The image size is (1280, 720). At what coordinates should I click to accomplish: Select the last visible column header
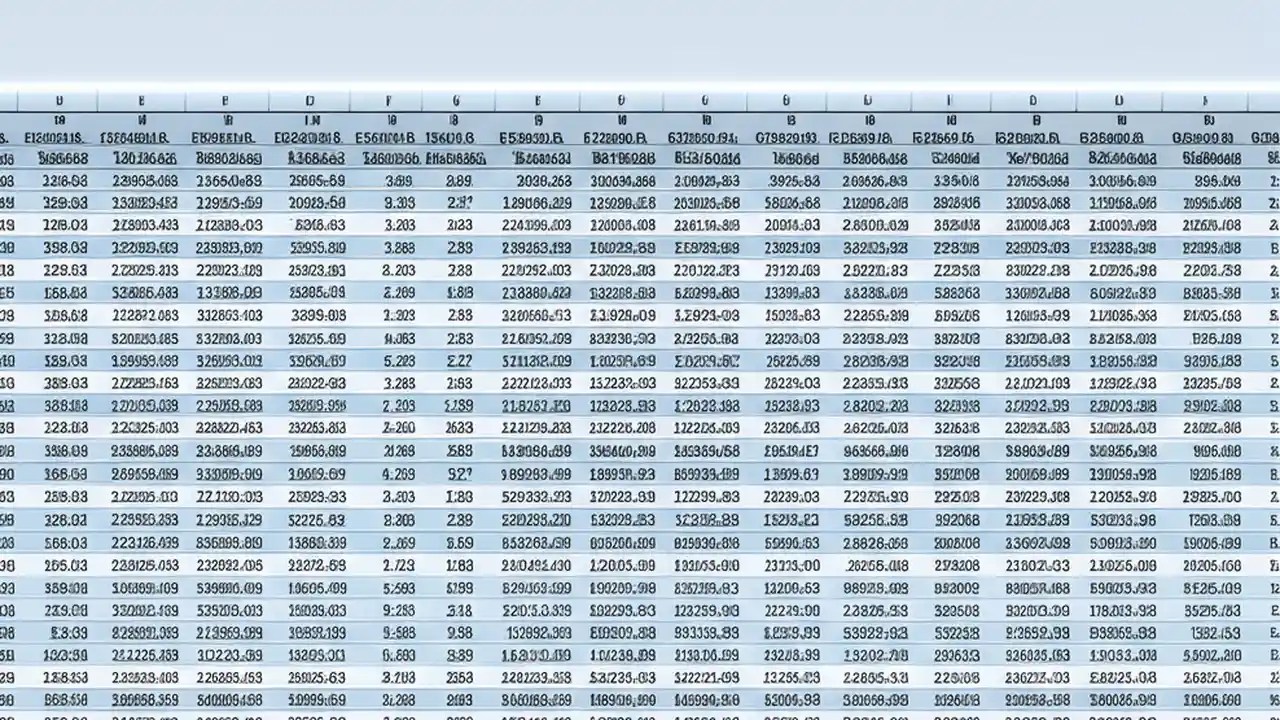click(x=1204, y=100)
